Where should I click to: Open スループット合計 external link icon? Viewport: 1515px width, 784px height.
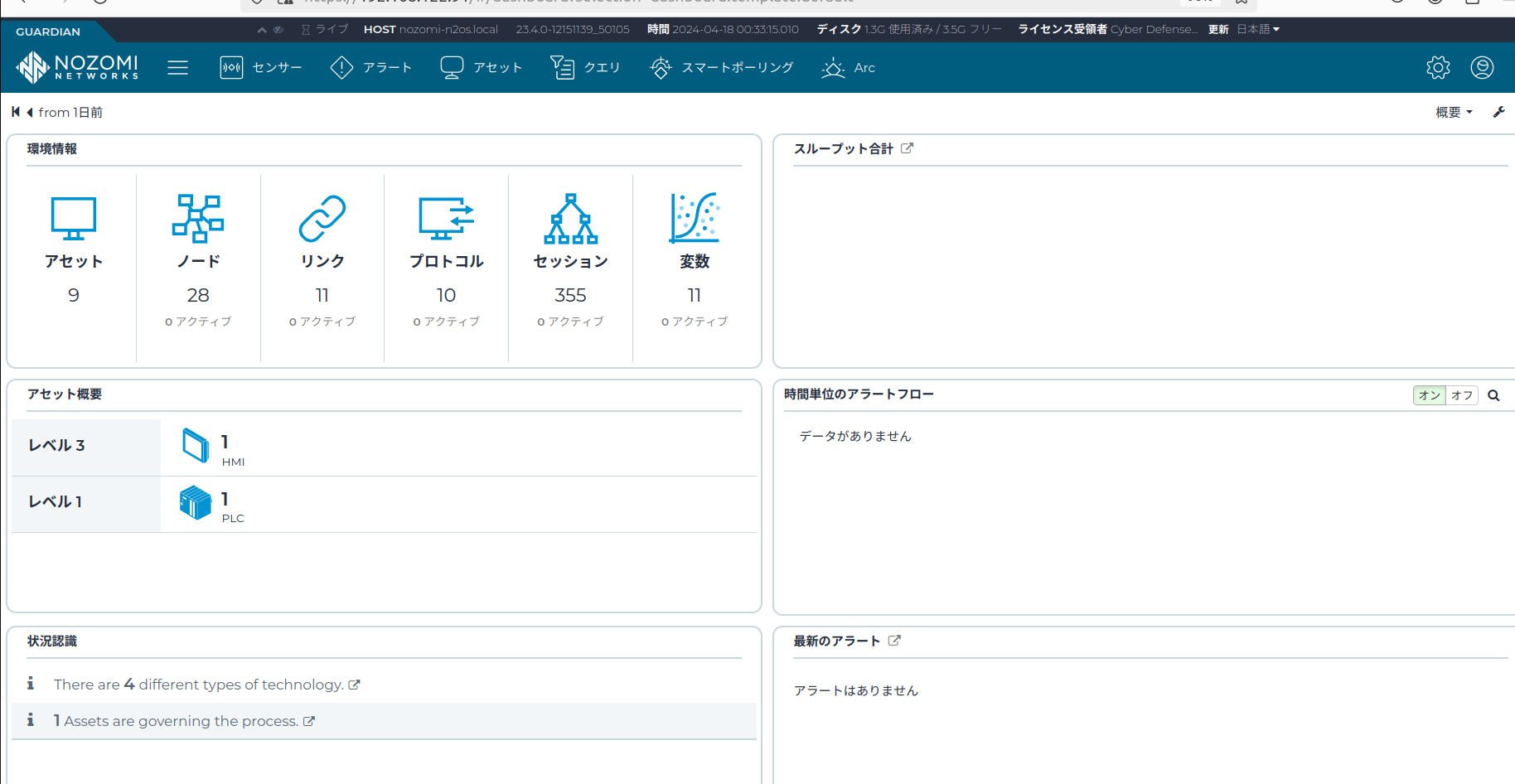coord(908,148)
